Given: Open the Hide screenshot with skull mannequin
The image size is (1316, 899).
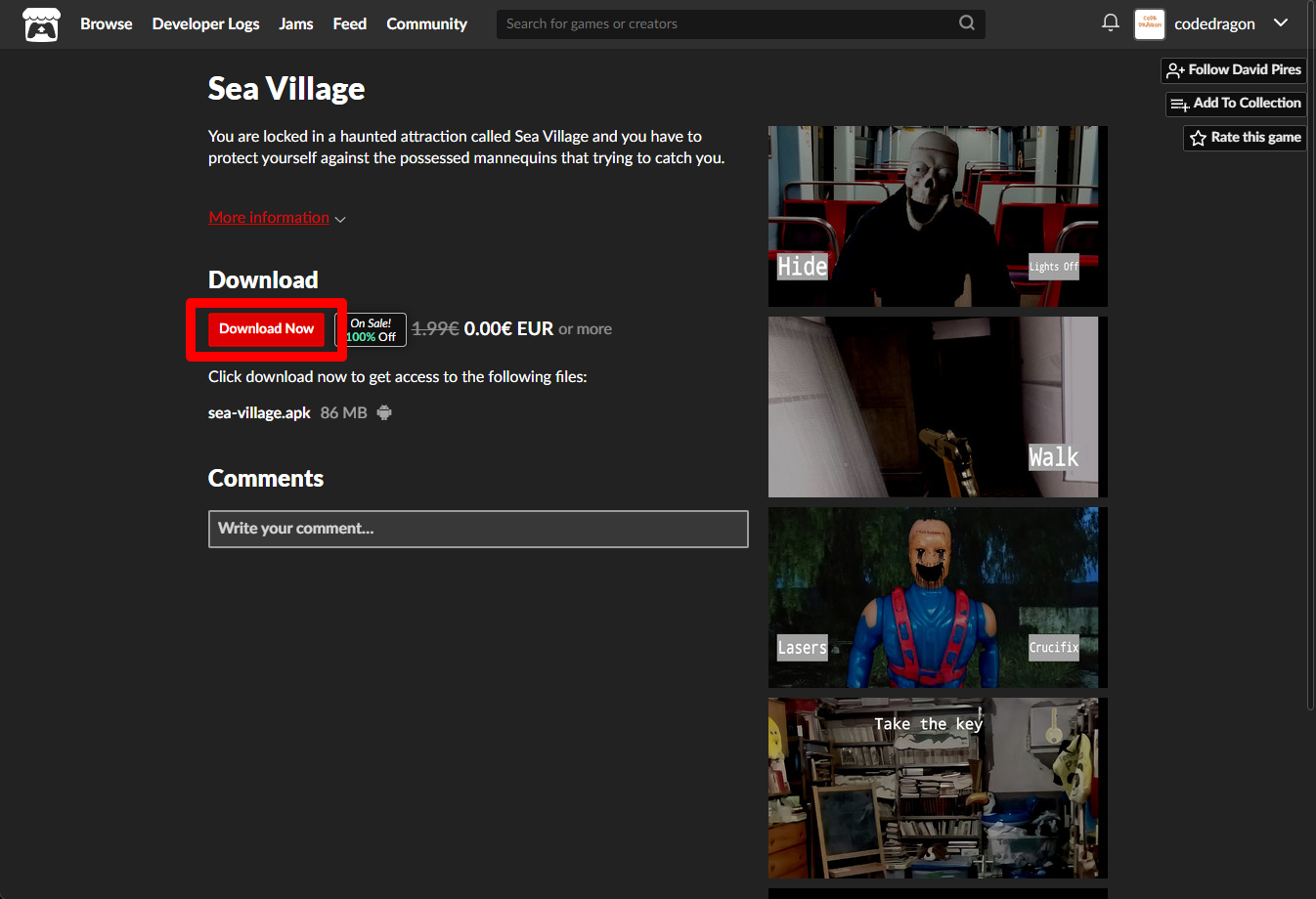Looking at the screenshot, I should (938, 216).
